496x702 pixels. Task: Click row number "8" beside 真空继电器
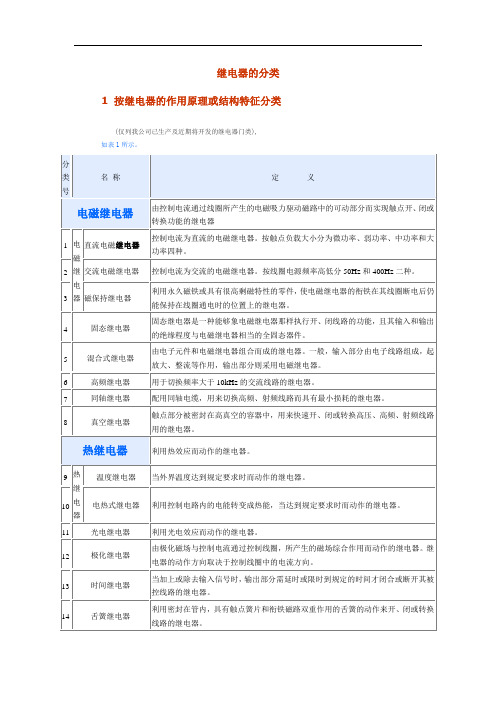click(x=65, y=423)
